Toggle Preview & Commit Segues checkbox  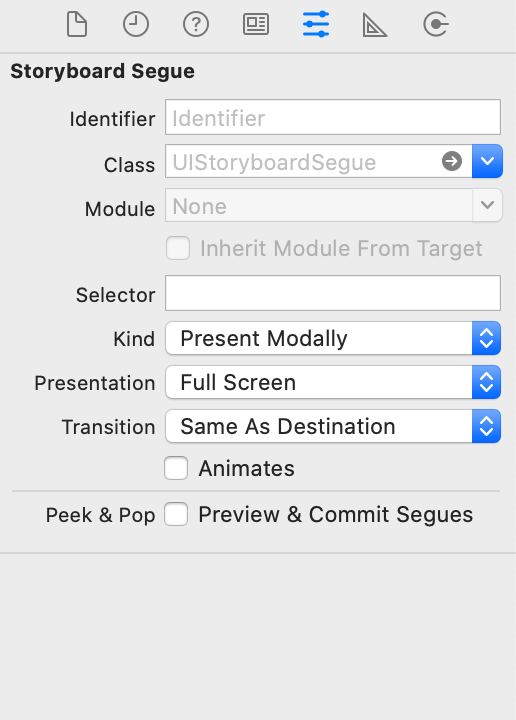[x=176, y=514]
